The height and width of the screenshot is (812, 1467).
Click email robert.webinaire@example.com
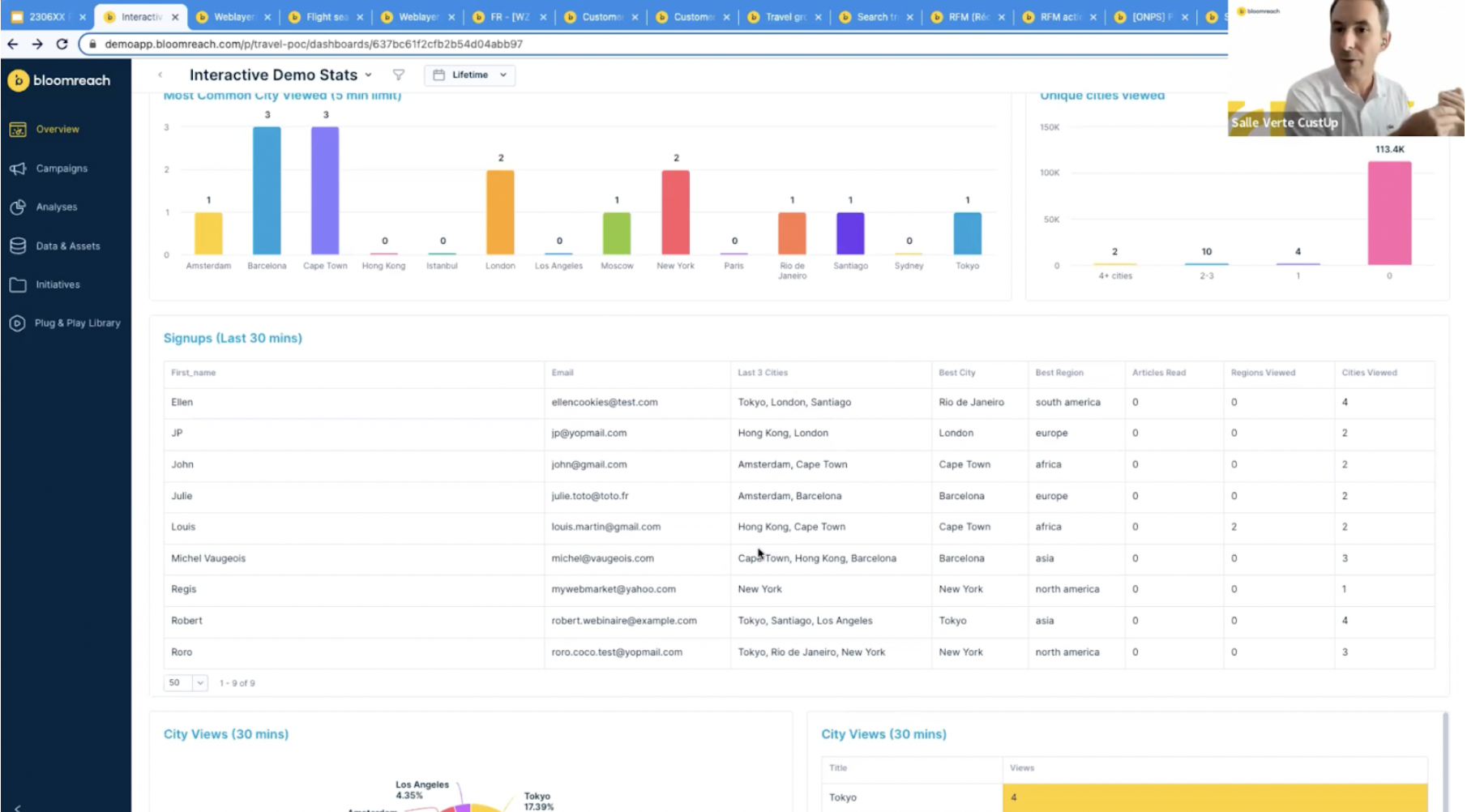[624, 621]
